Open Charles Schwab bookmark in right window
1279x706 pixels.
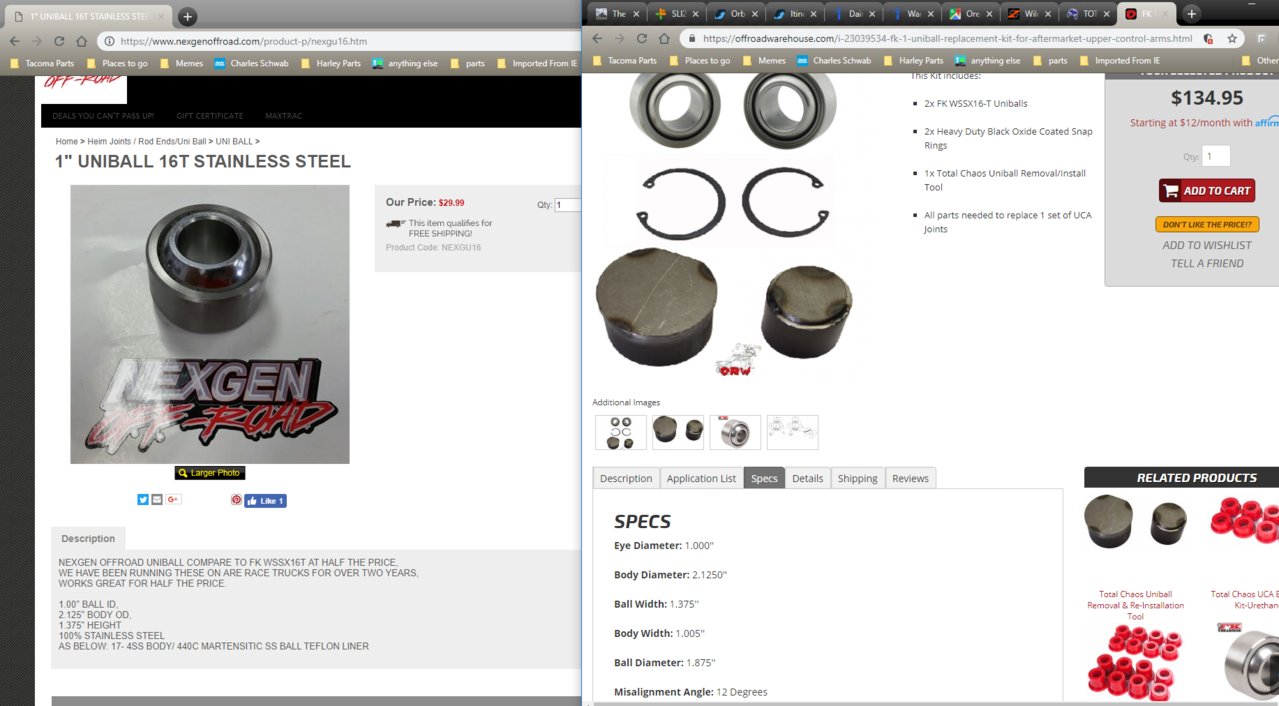click(x=834, y=60)
